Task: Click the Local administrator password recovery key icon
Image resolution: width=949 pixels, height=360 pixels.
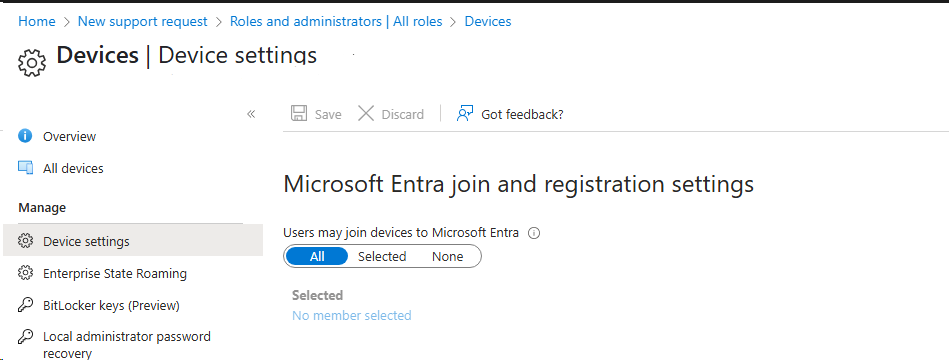Action: point(25,337)
